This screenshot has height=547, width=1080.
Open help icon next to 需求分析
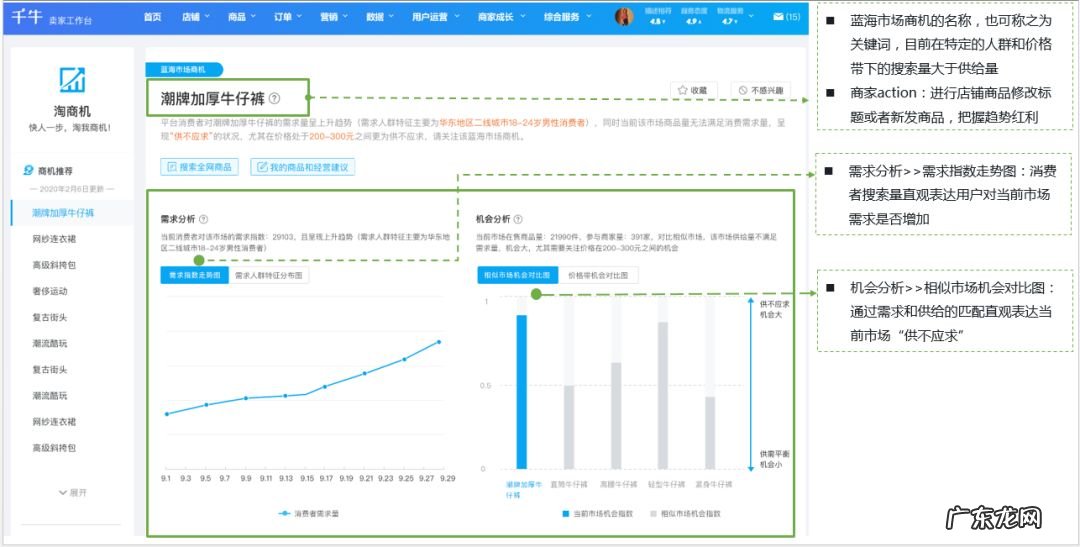[x=203, y=219]
